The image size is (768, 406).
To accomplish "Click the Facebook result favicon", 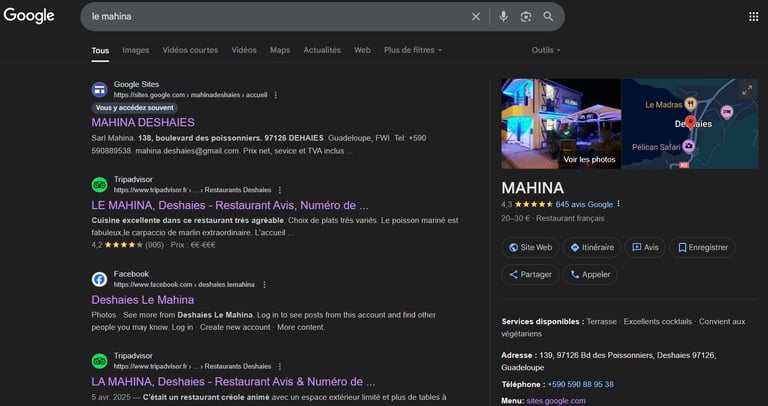I will click(99, 279).
